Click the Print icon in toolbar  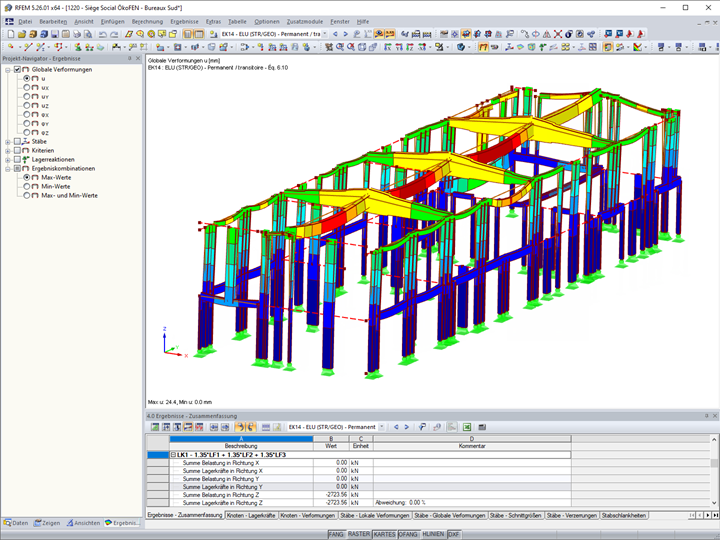point(77,34)
